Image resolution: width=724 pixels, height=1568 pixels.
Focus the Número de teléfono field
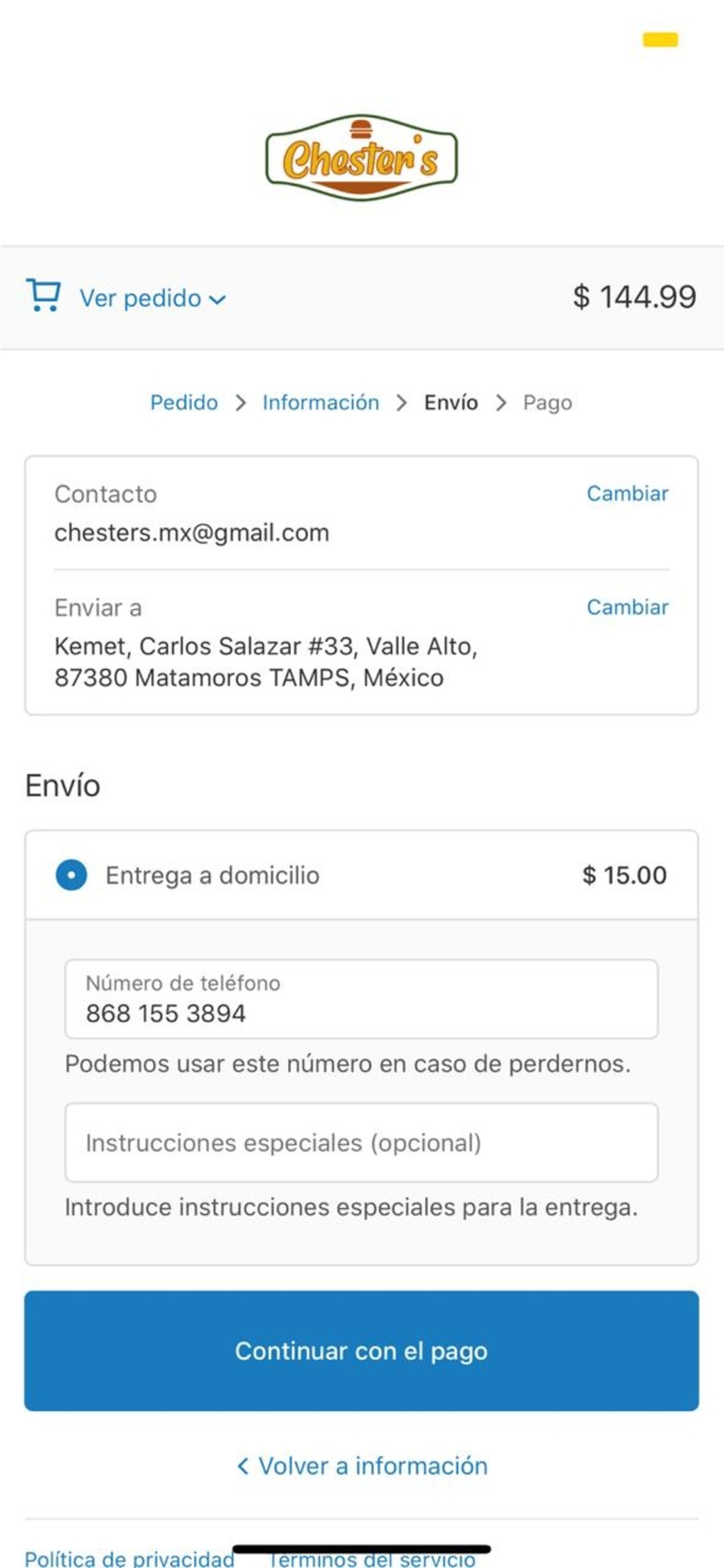361,999
